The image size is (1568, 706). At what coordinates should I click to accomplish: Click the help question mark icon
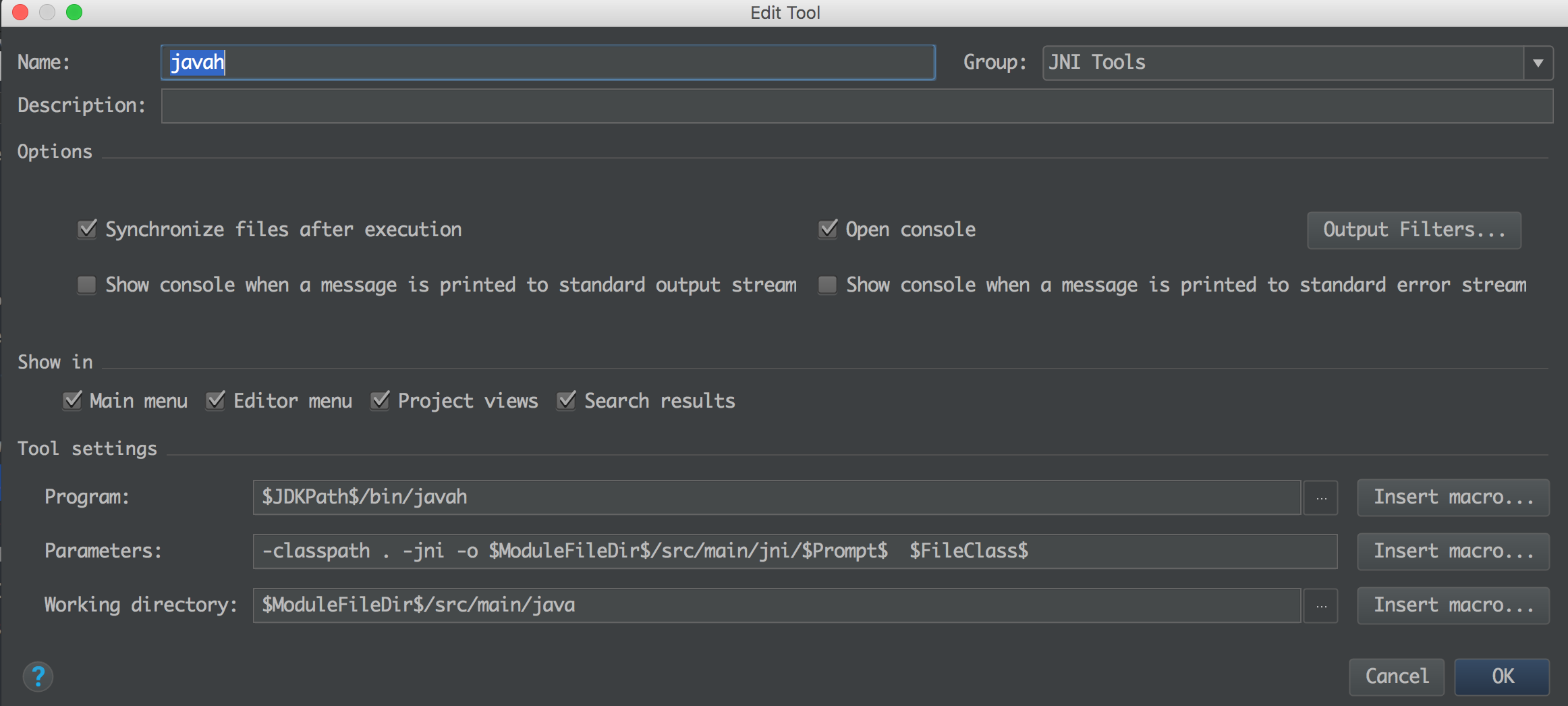pyautogui.click(x=38, y=676)
